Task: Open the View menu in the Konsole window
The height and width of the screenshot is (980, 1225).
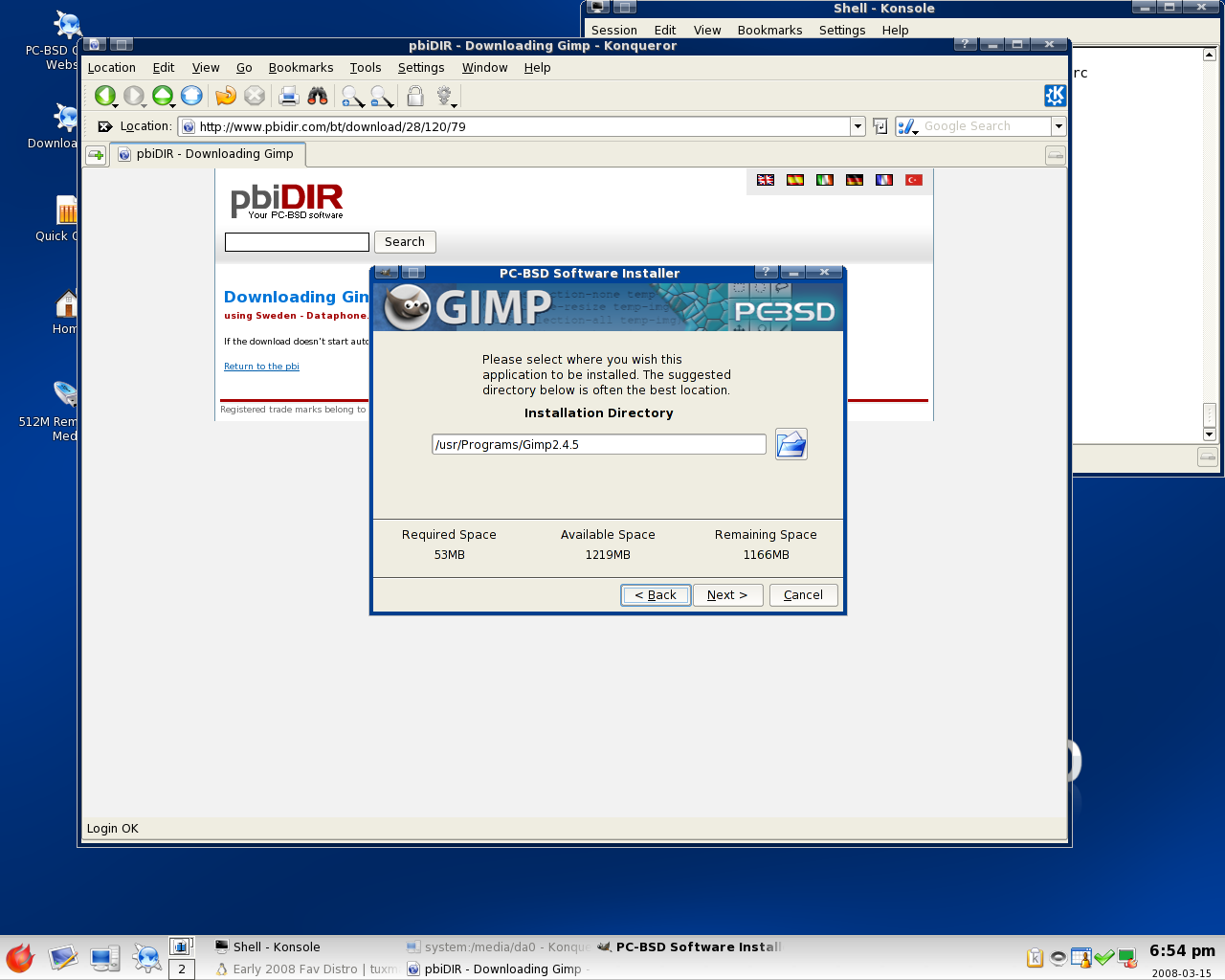Action: coord(707,31)
